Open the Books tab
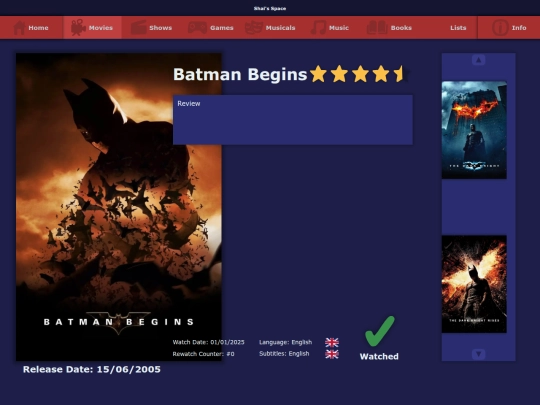Image resolution: width=540 pixels, height=405 pixels. click(389, 28)
